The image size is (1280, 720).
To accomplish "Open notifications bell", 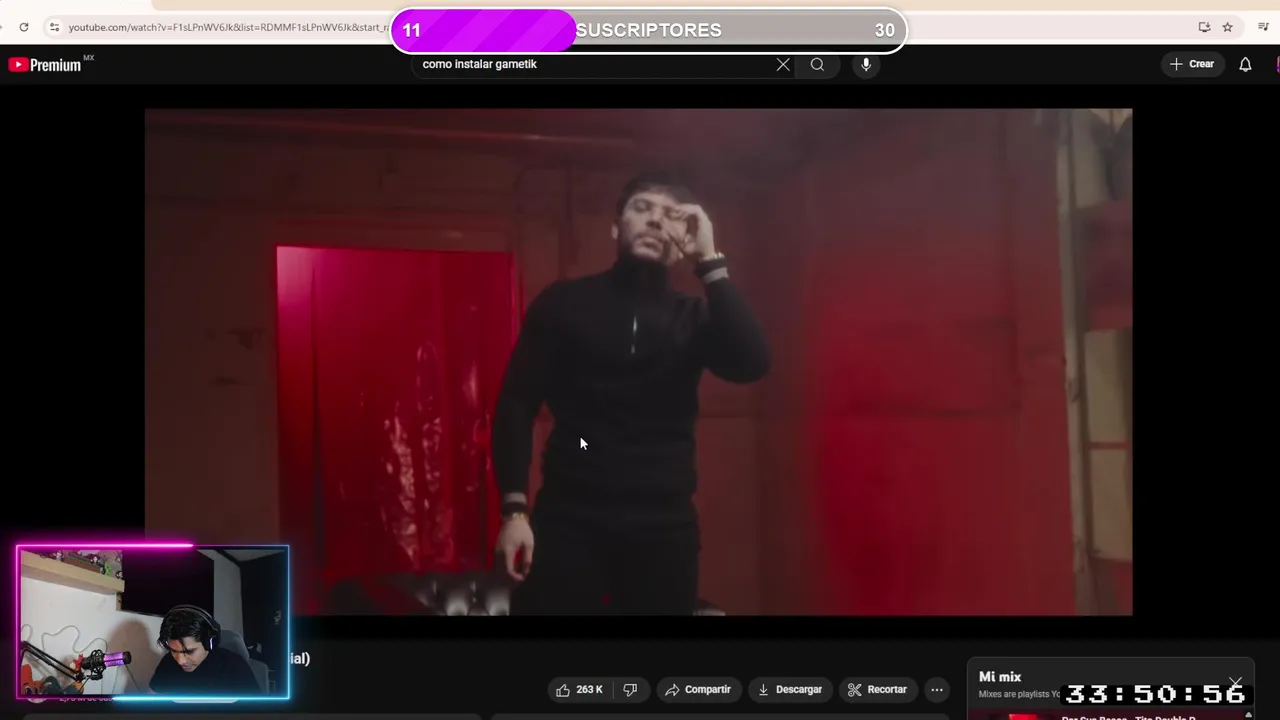I will 1245,64.
